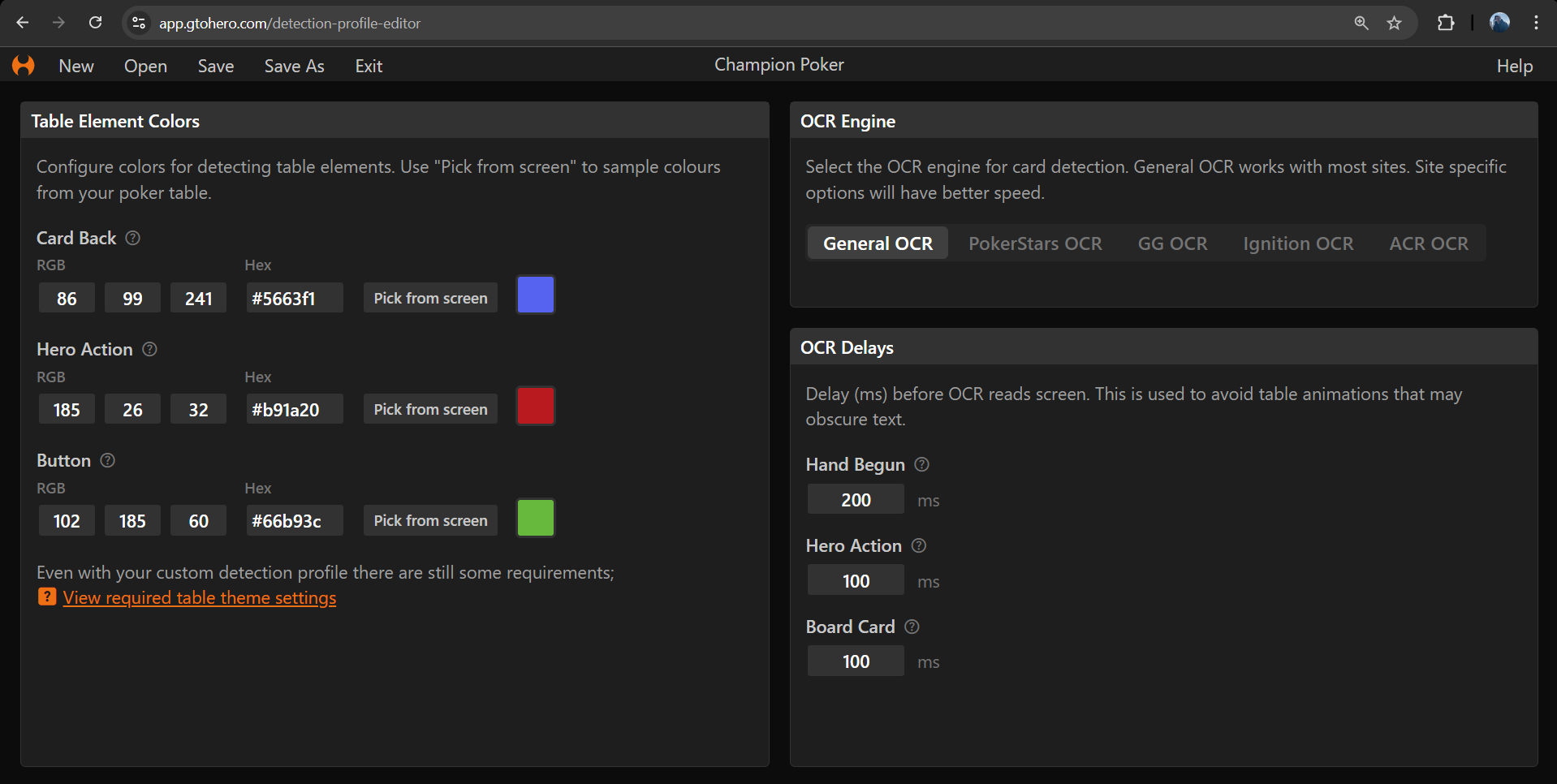This screenshot has width=1557, height=784.
Task: Click the help icon next to Card Back
Action: [133, 238]
